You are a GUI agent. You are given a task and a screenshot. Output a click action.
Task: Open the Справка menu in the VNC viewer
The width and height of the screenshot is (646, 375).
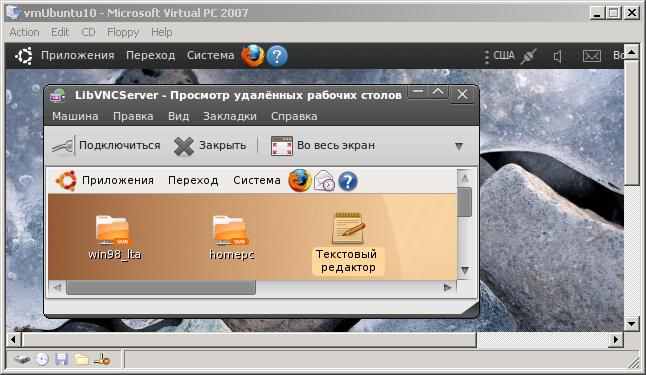[x=294, y=116]
